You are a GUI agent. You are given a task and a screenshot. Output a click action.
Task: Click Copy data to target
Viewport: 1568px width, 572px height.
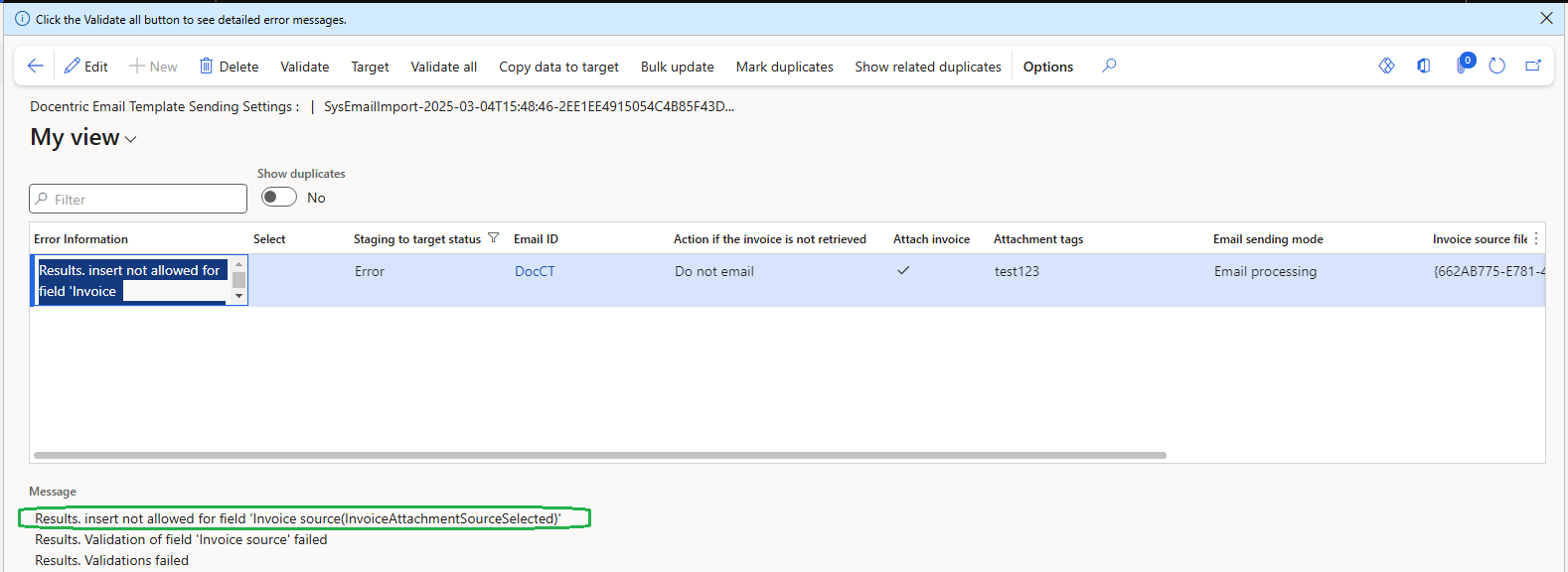(x=558, y=67)
